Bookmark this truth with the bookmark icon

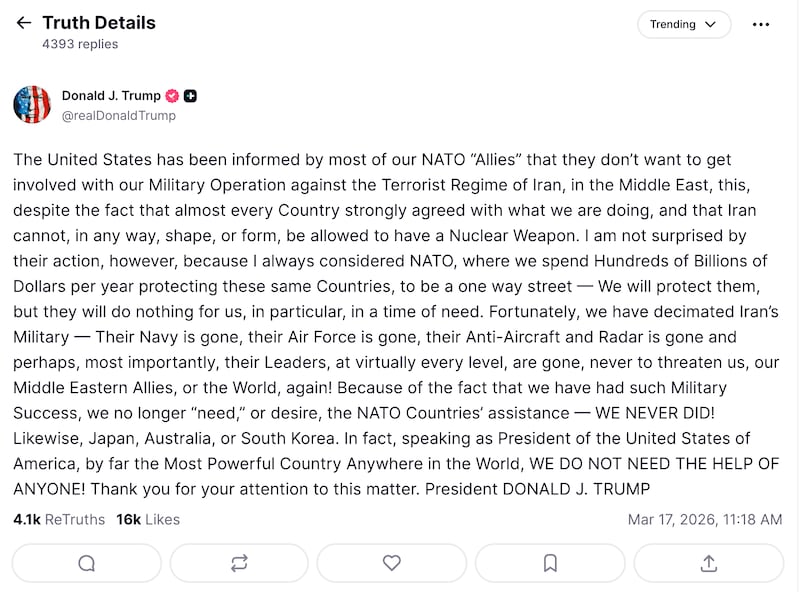[x=550, y=563]
